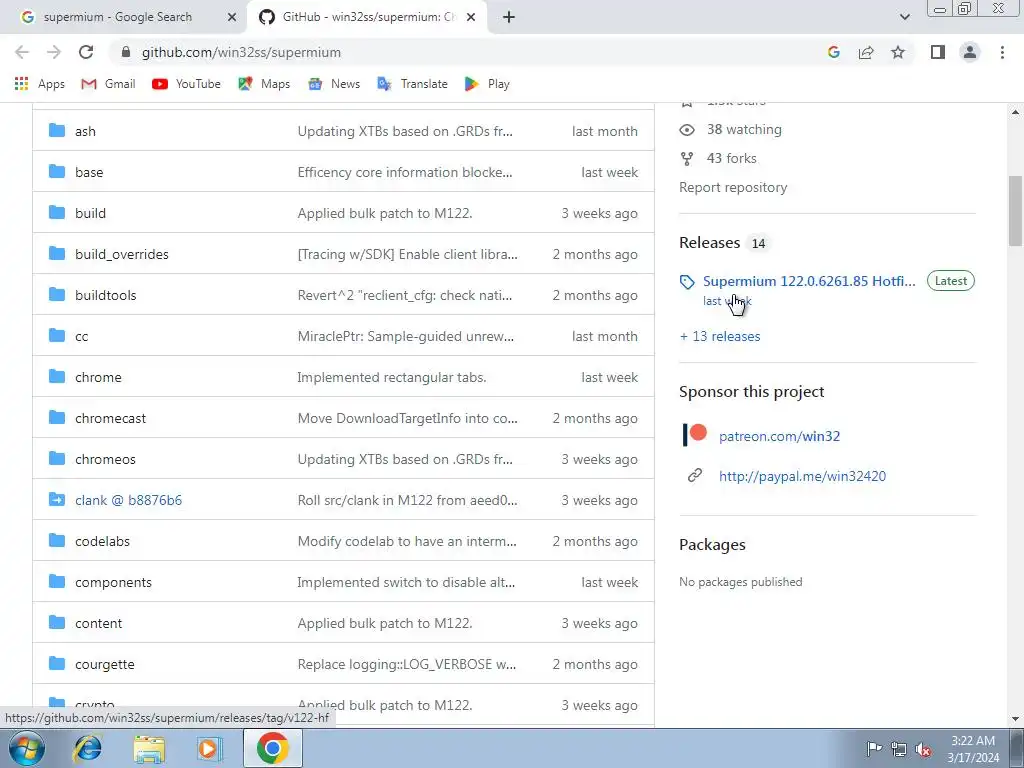Open clank @ b8876b6 submodule link
The width and height of the screenshot is (1024, 768).
[128, 500]
